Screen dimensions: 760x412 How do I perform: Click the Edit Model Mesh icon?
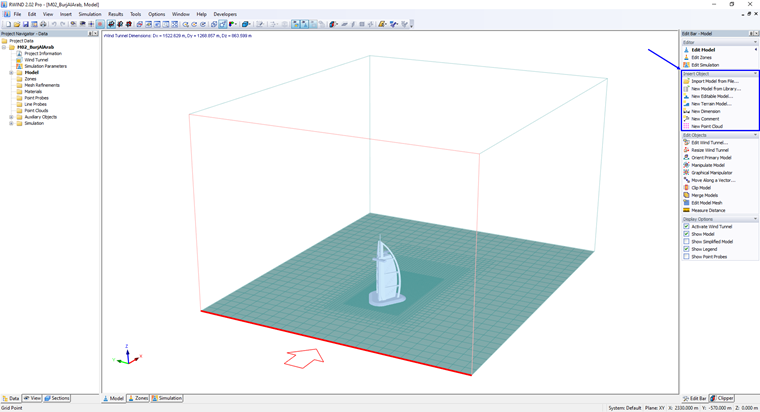click(x=686, y=203)
